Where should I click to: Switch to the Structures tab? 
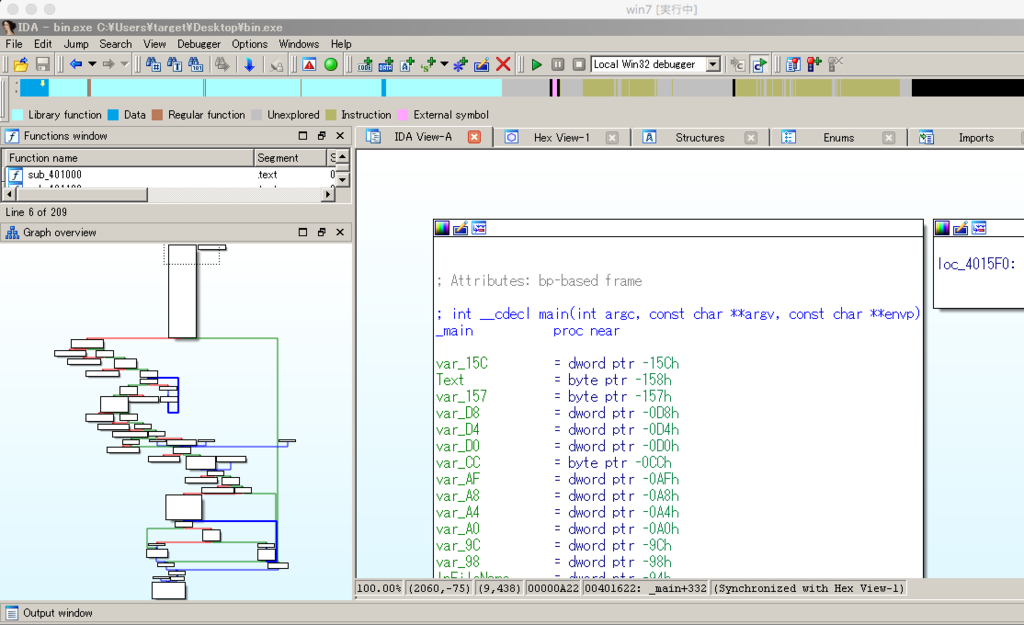[699, 138]
